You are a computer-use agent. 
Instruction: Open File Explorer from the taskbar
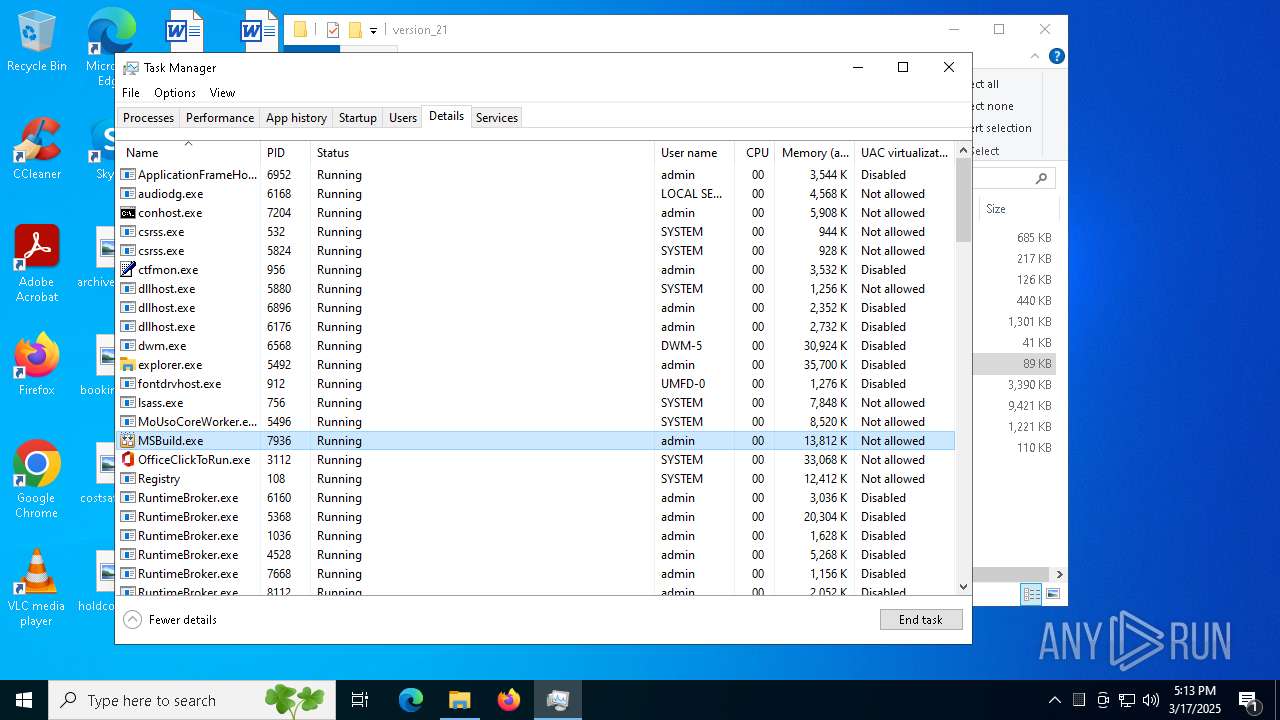(459, 700)
